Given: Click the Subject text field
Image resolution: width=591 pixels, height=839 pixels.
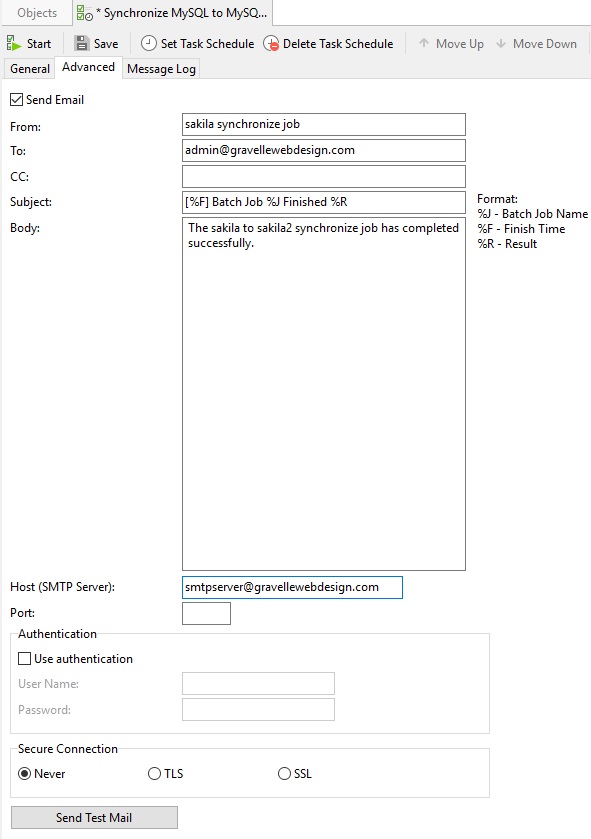Looking at the screenshot, I should 324,202.
